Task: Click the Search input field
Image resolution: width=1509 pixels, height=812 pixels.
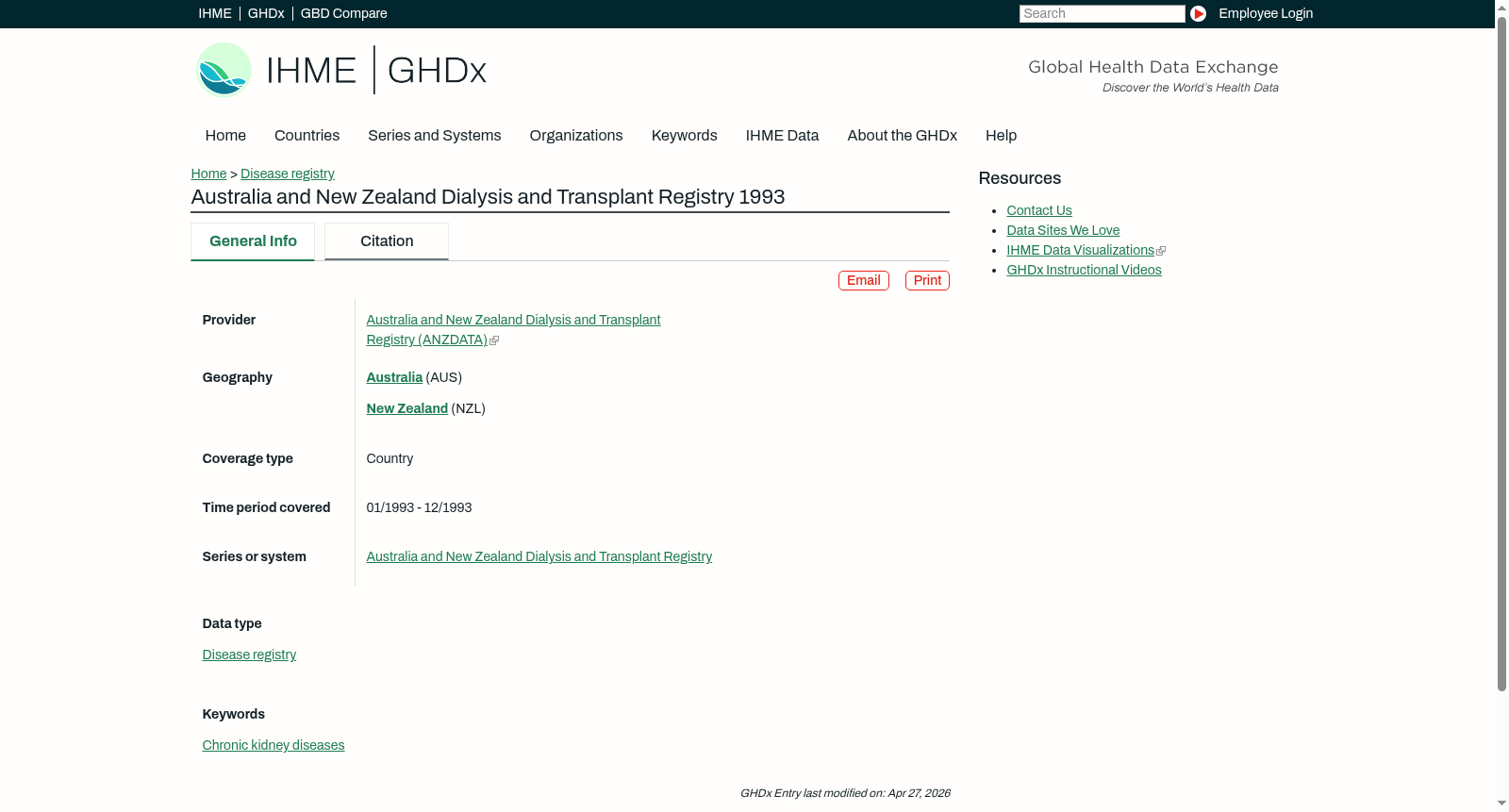Action: pyautogui.click(x=1102, y=13)
